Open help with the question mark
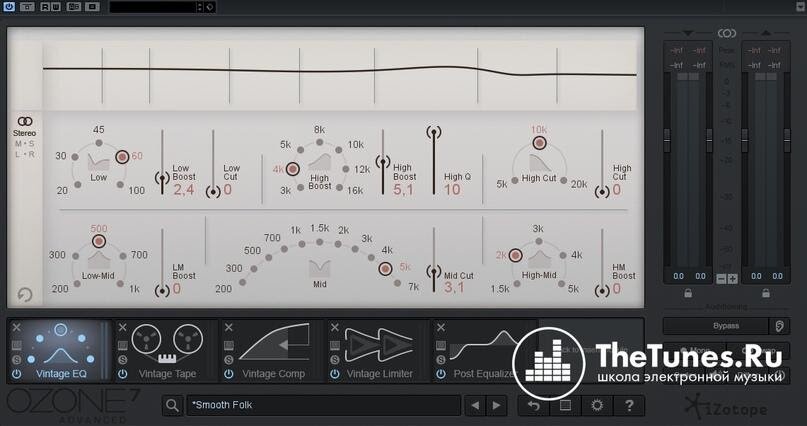Screen dimensions: 807x426 [x=628, y=405]
